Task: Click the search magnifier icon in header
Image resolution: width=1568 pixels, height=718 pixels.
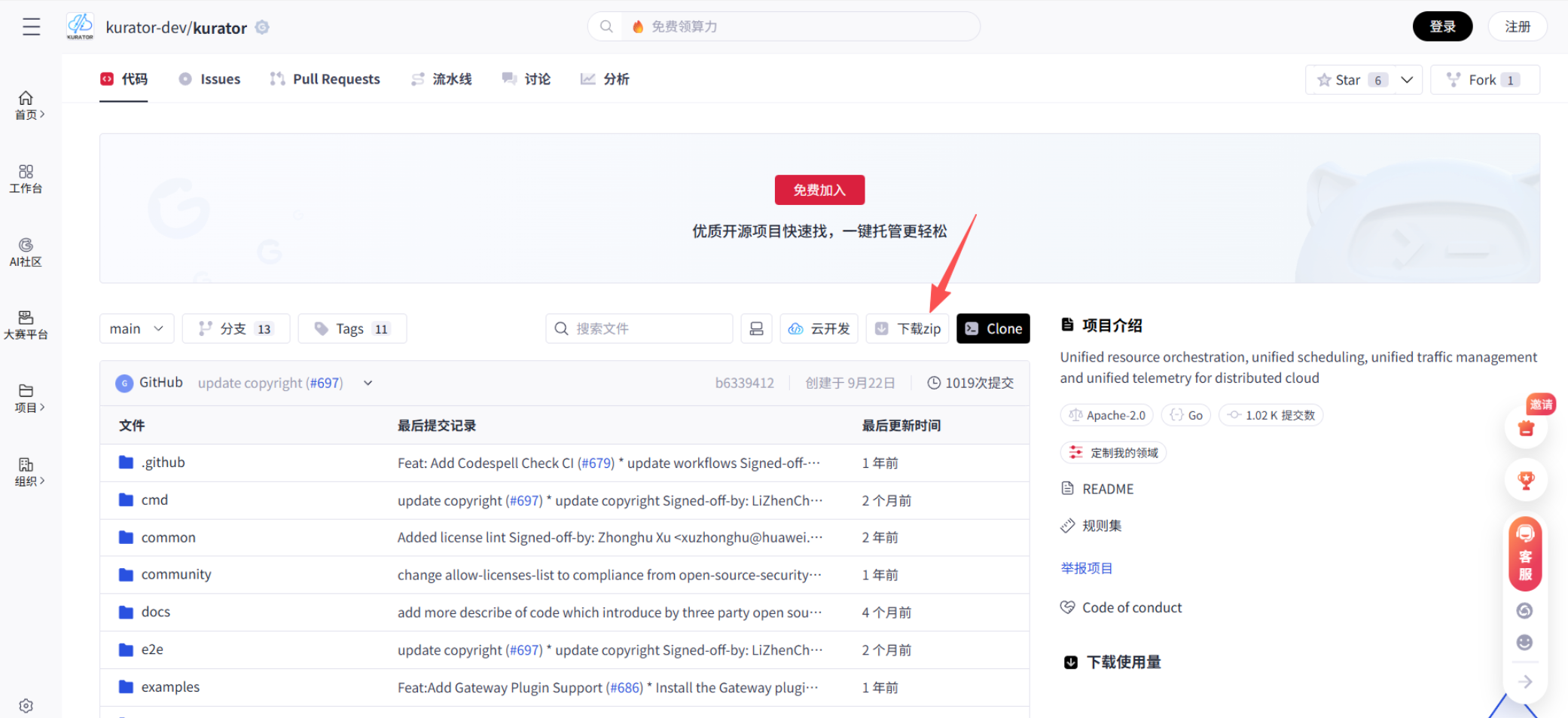Action: click(x=606, y=26)
